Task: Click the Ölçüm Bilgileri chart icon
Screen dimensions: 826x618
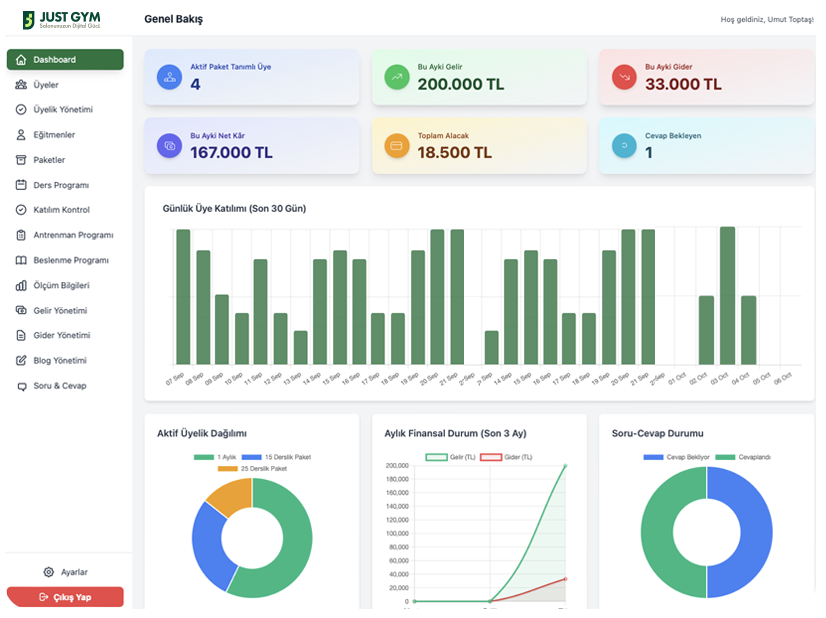Action: click(21, 285)
